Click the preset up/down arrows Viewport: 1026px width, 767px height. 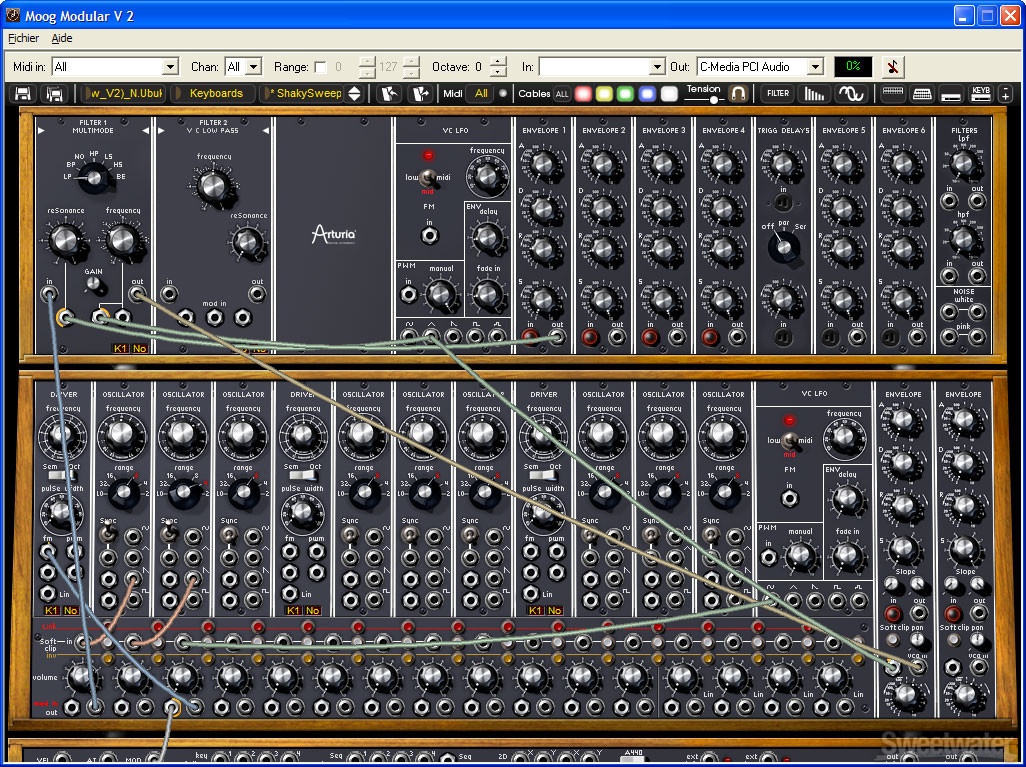[x=354, y=94]
